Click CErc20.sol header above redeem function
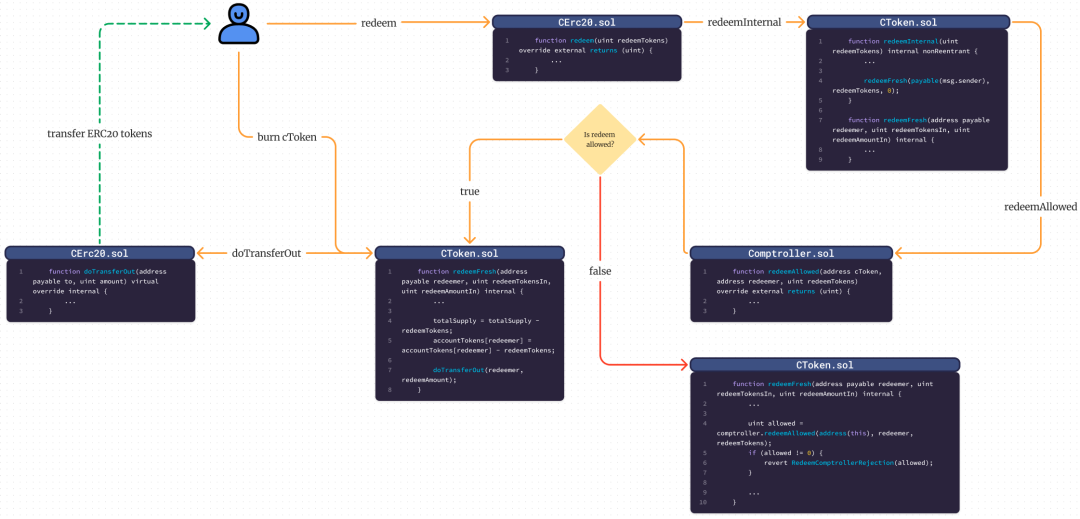 (587, 23)
